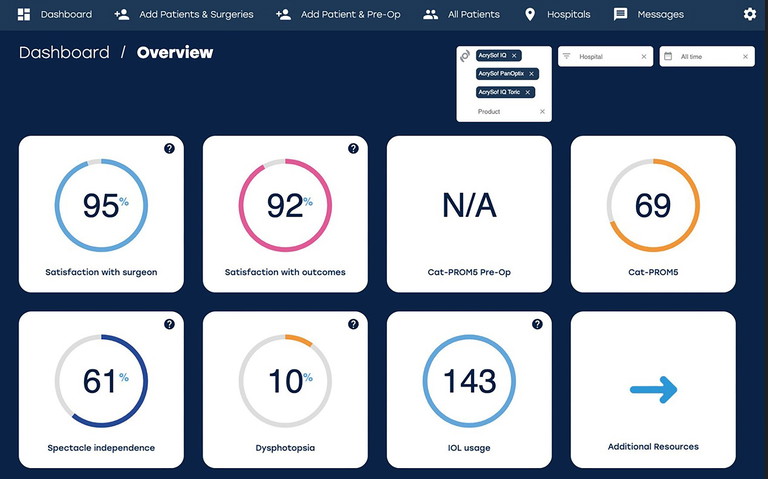The height and width of the screenshot is (479, 768).
Task: Go to Add Patients & Surgeries
Action: (184, 14)
